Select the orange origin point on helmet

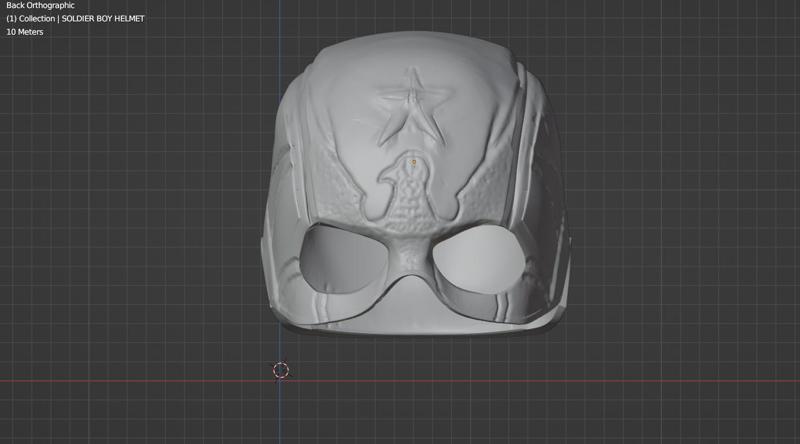[414, 162]
